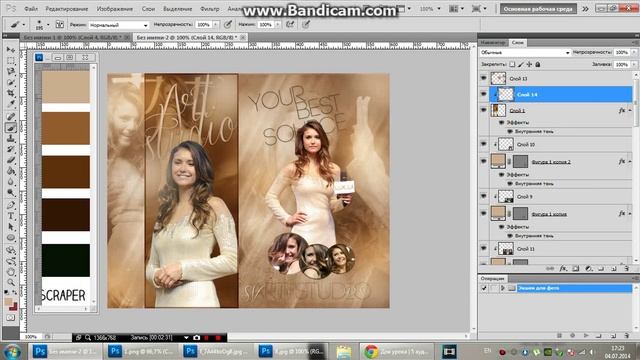Create a new layer icon
This screenshot has width=640, height=360.
tap(614, 269)
